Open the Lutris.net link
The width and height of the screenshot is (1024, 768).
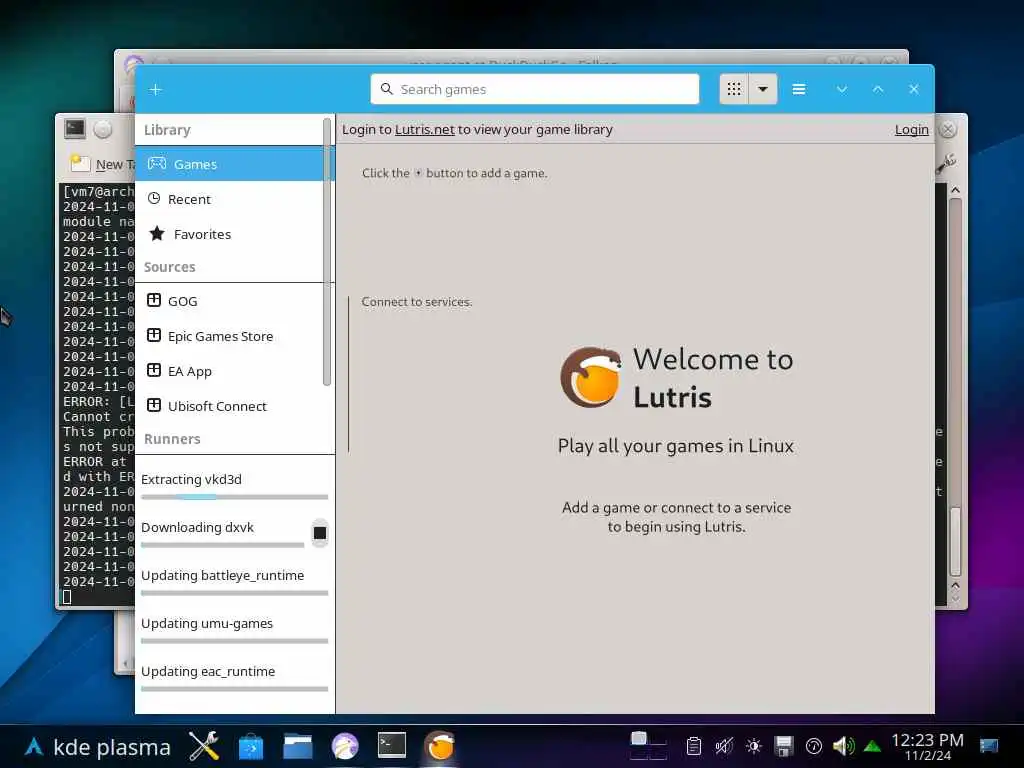(424, 129)
